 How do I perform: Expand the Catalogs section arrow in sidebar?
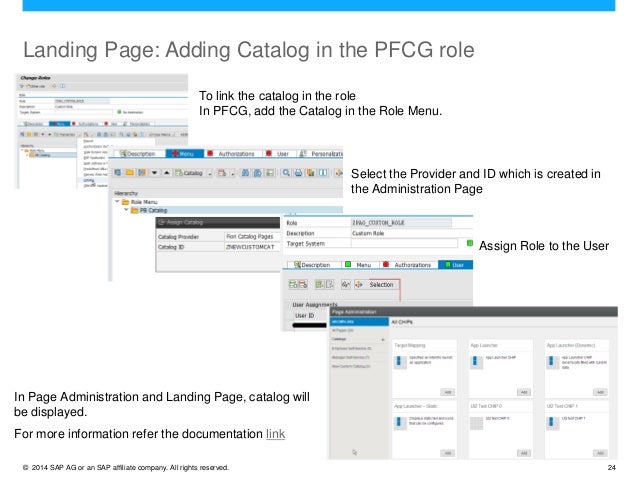[x=382, y=339]
